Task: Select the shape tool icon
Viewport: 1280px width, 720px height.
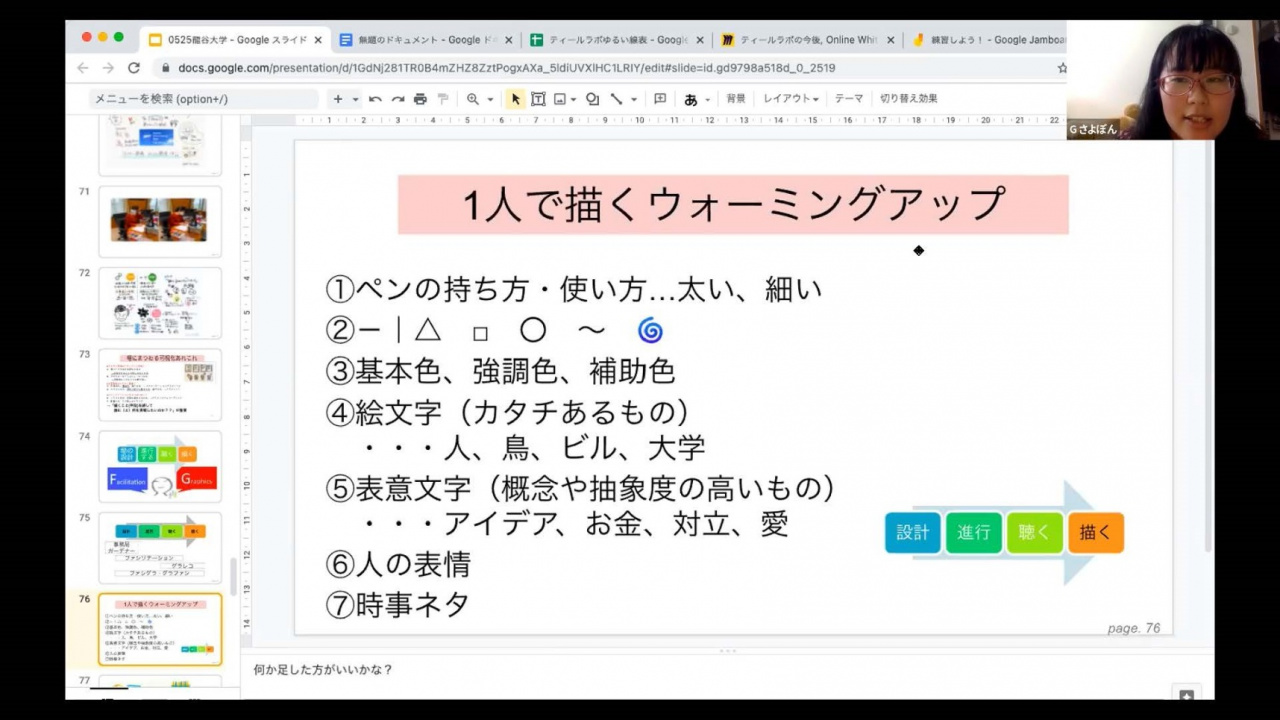Action: (592, 99)
